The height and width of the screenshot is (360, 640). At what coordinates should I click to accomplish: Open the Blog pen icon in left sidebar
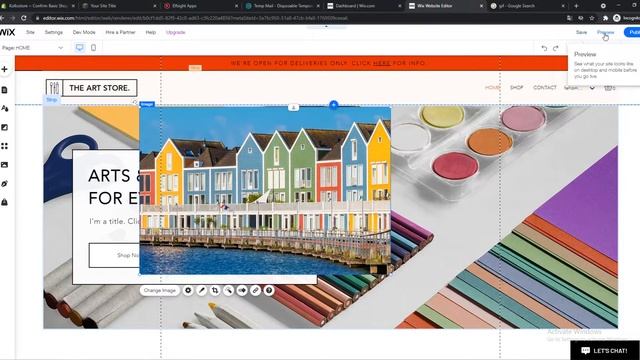click(x=4, y=184)
